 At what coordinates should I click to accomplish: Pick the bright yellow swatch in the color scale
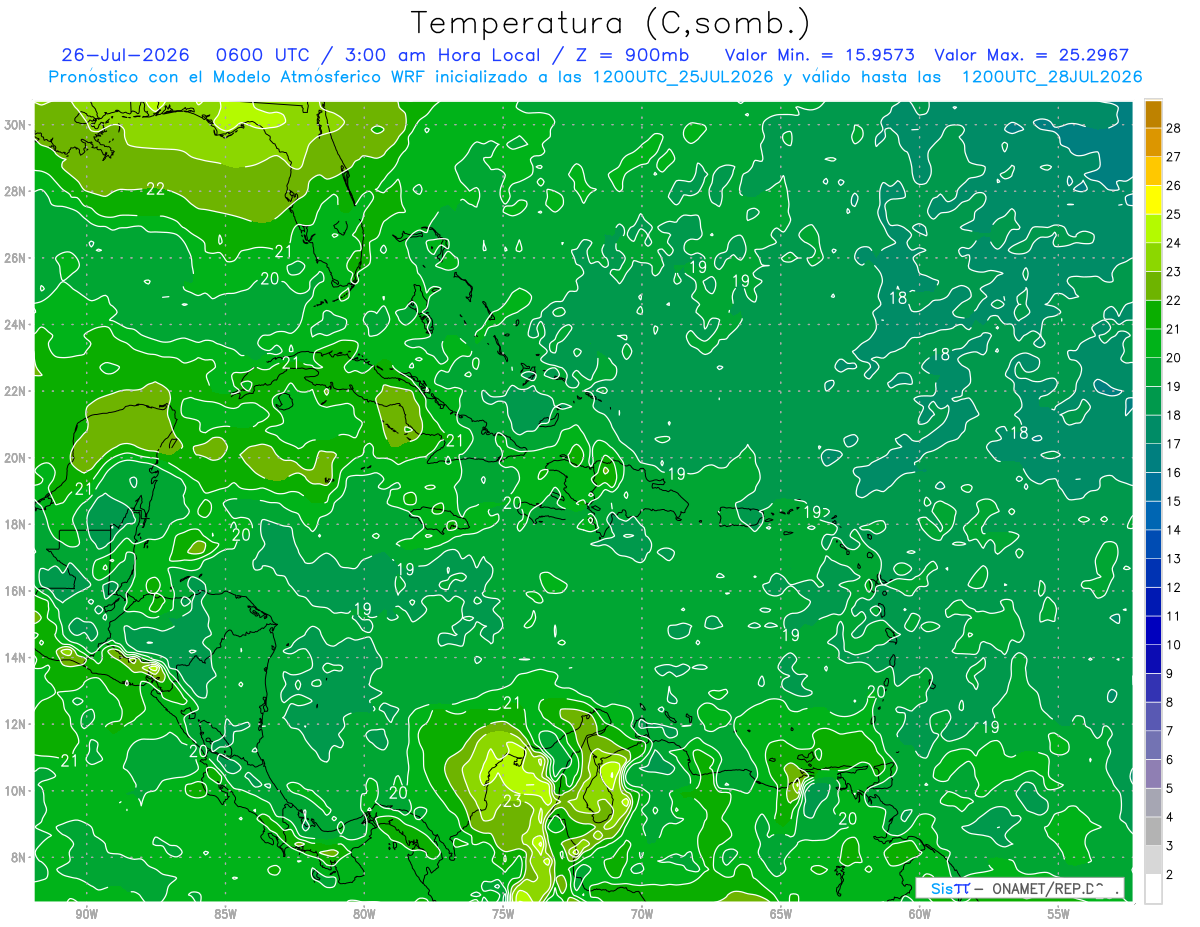pyautogui.click(x=1153, y=200)
